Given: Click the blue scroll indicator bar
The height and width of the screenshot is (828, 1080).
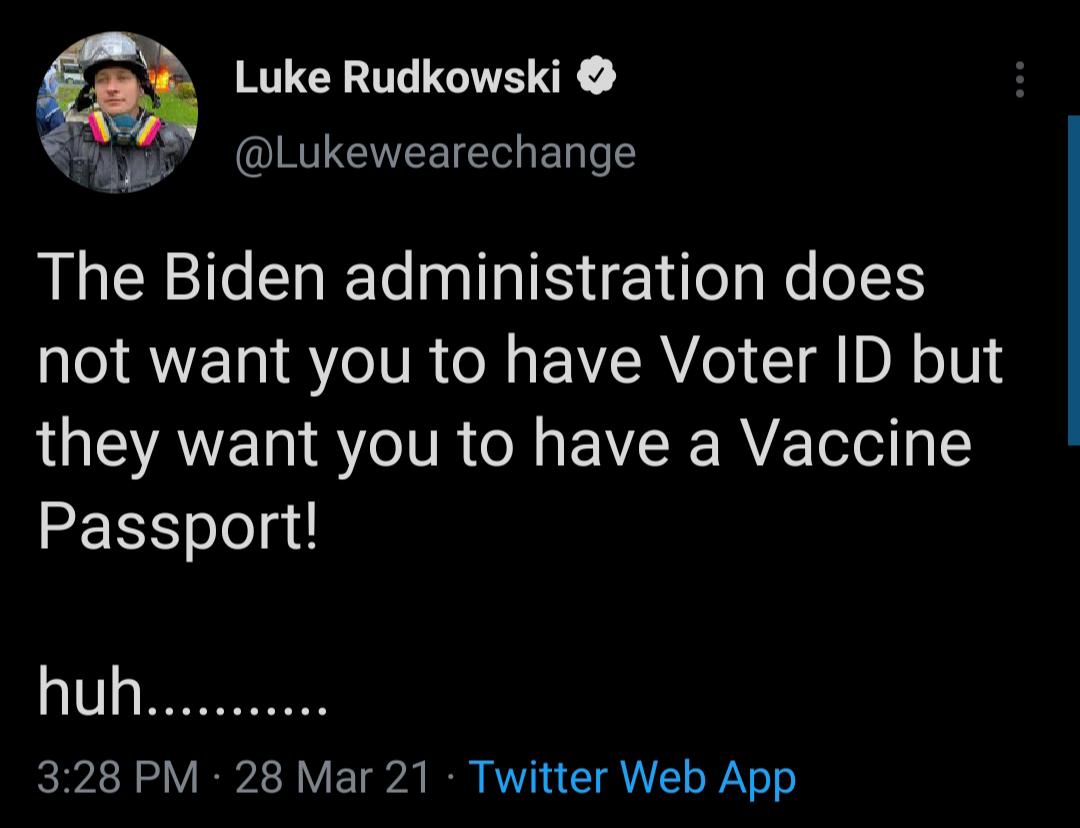Looking at the screenshot, I should [1073, 280].
